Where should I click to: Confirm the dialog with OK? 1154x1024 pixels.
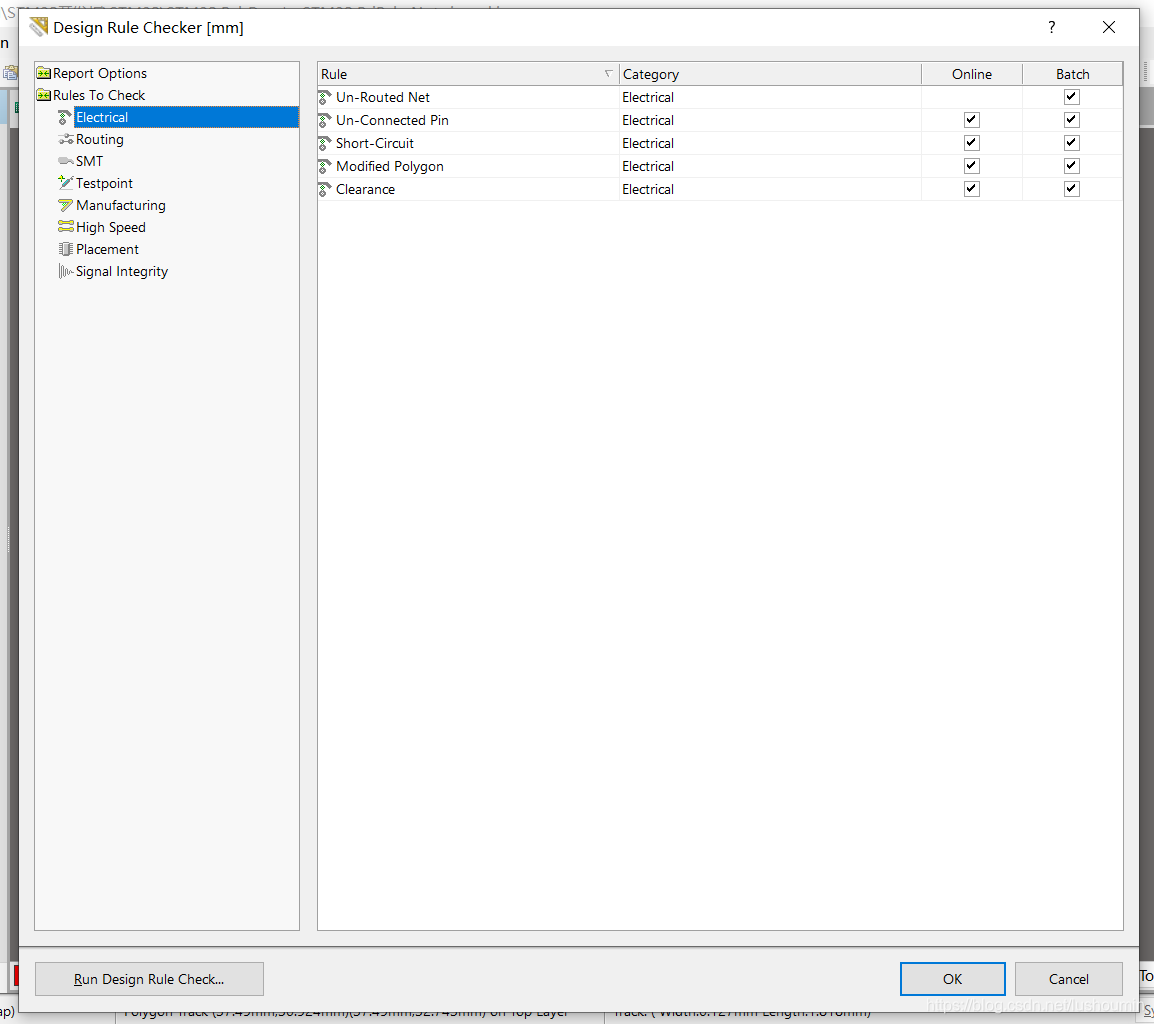952,979
